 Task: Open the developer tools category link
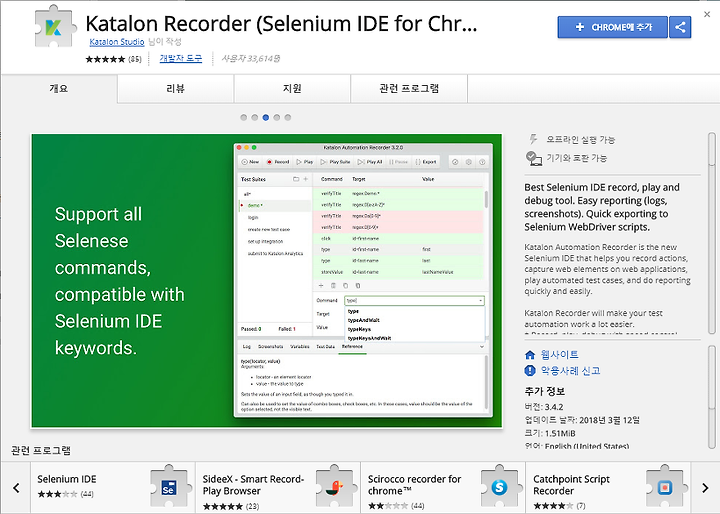(x=180, y=58)
